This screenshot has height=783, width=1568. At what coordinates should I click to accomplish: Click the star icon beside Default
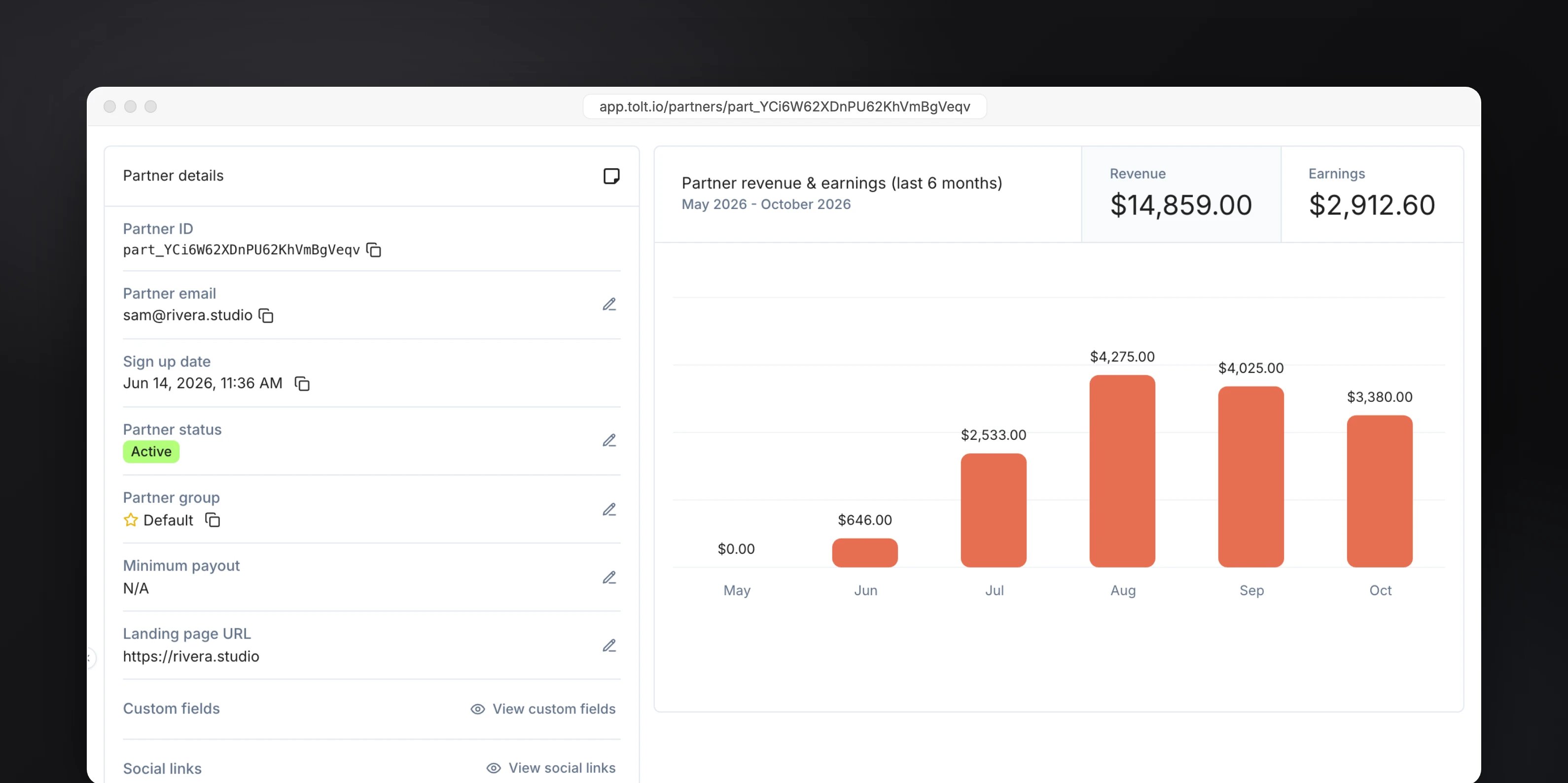coord(130,519)
